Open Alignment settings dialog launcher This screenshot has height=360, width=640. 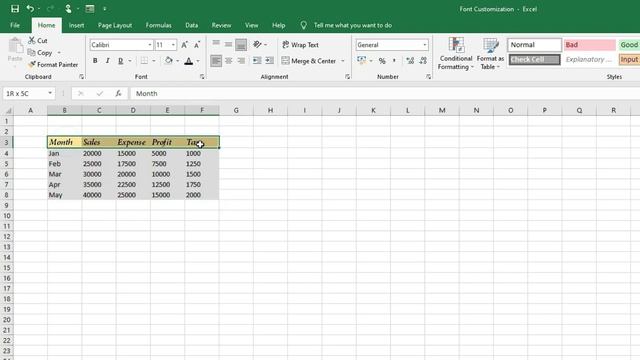click(x=347, y=77)
